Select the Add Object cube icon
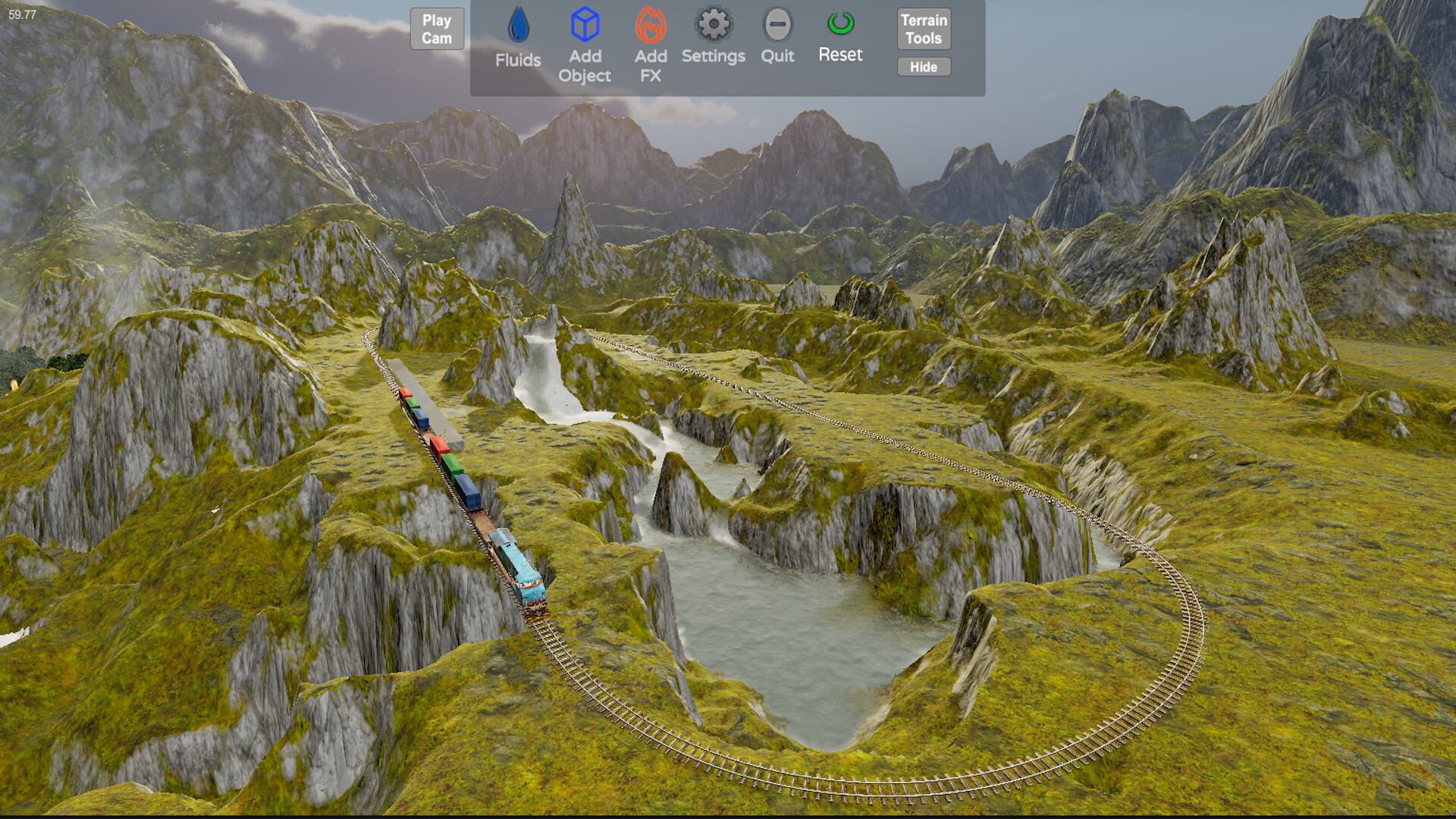The width and height of the screenshot is (1456, 819). pos(583,23)
